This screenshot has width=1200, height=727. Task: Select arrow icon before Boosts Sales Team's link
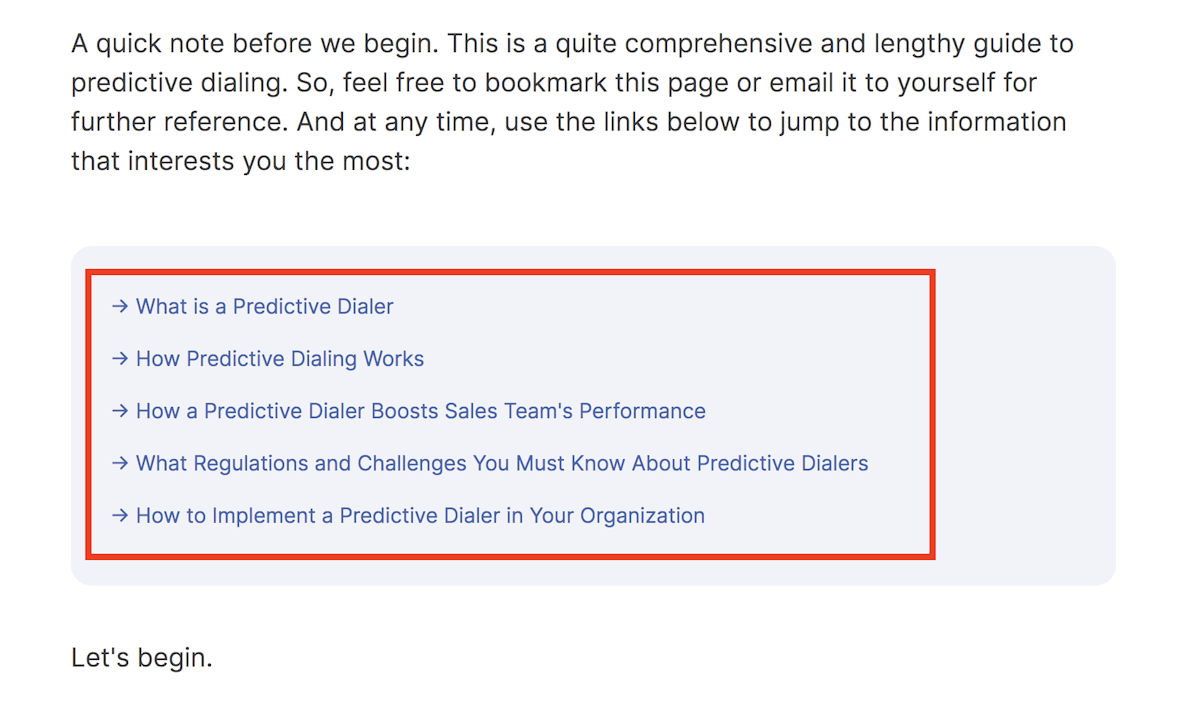(120, 411)
